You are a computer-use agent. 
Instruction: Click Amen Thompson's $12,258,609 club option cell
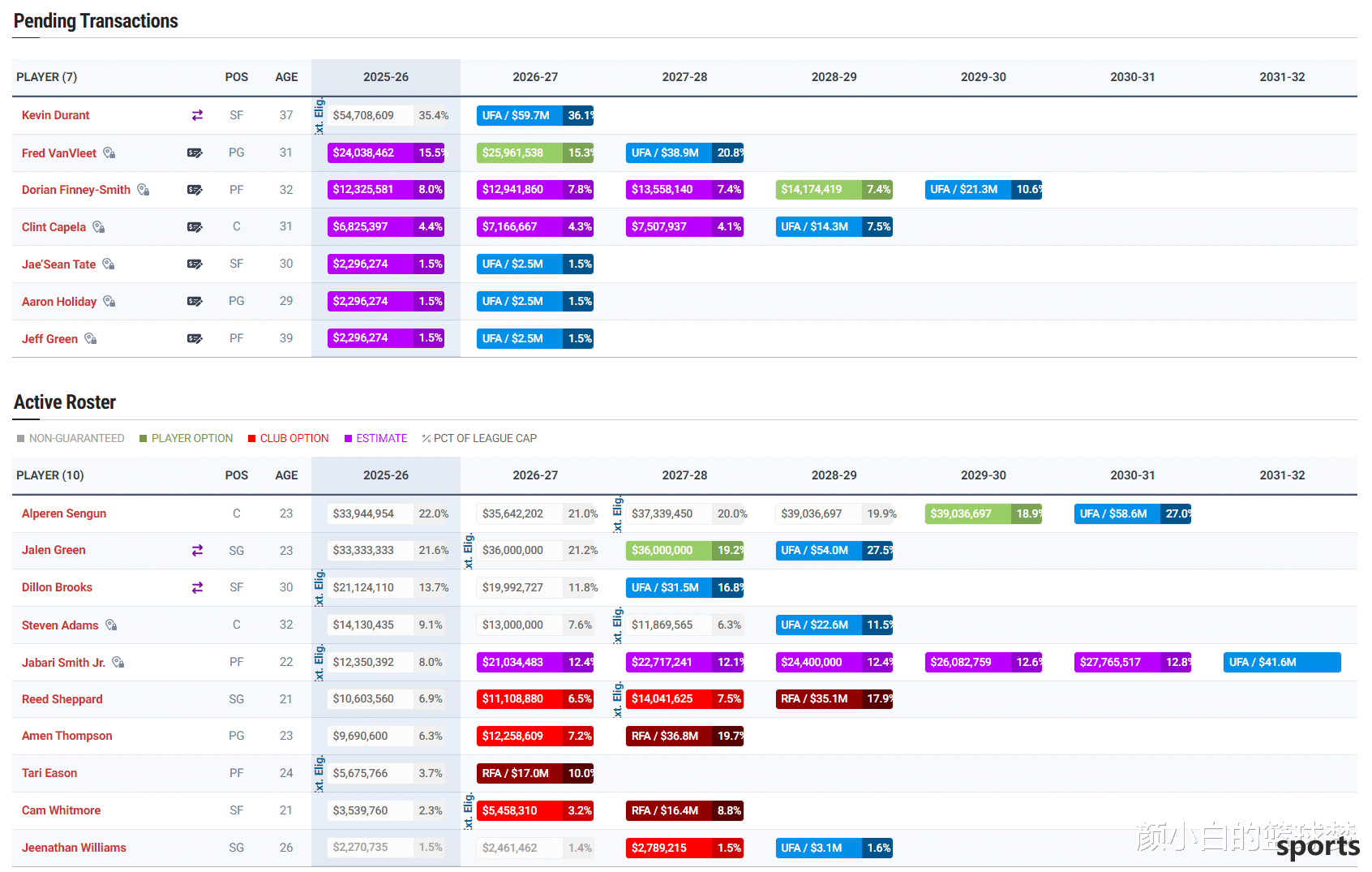535,736
